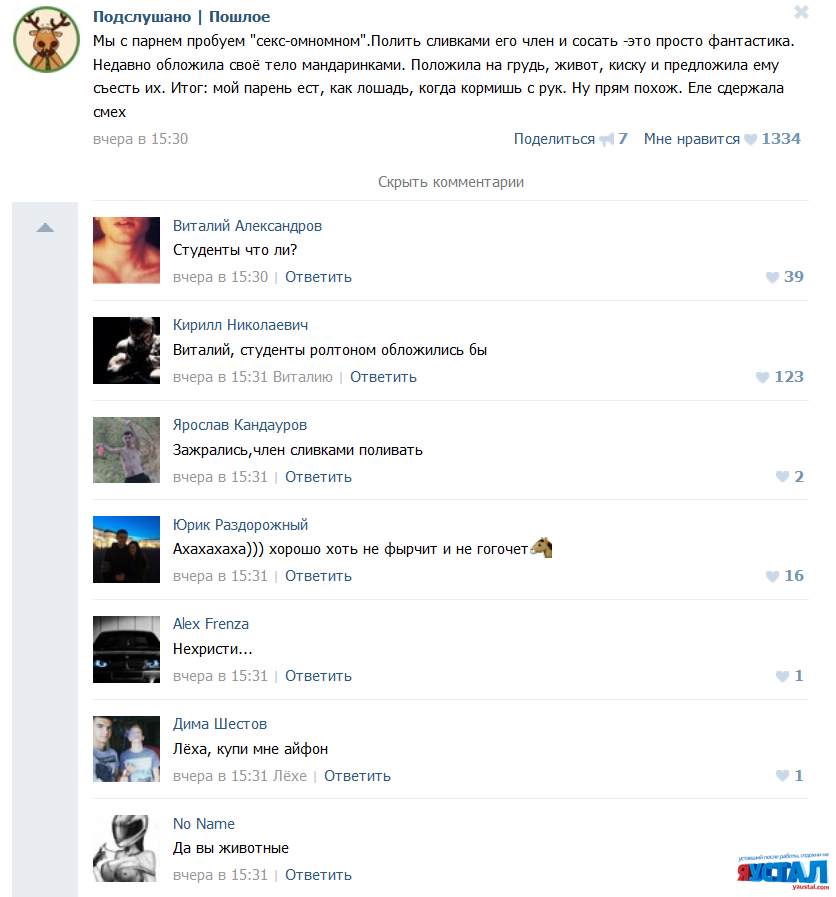Open Alex Frenza's profile name
The height and width of the screenshot is (897, 836).
click(x=211, y=624)
